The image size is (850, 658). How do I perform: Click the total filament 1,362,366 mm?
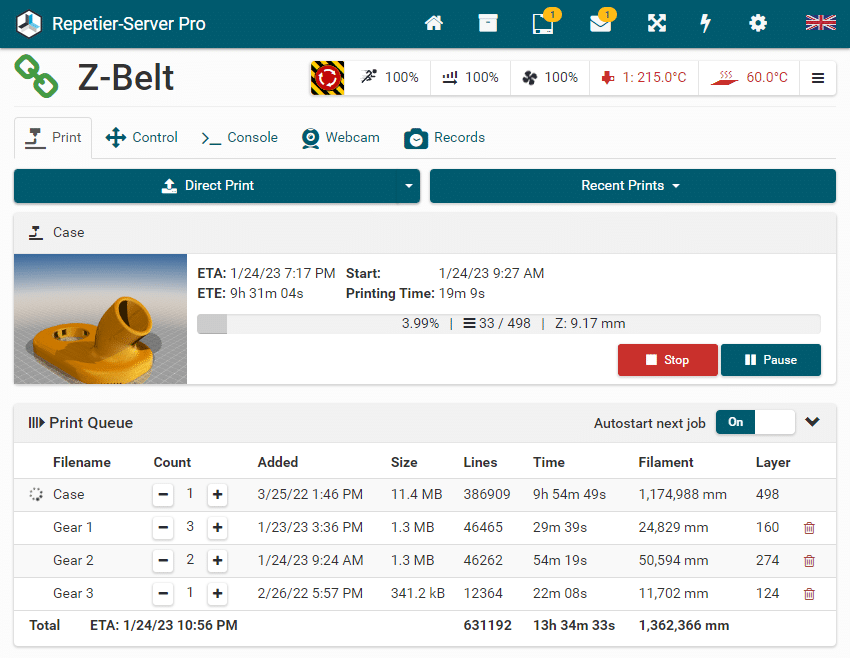pos(684,625)
